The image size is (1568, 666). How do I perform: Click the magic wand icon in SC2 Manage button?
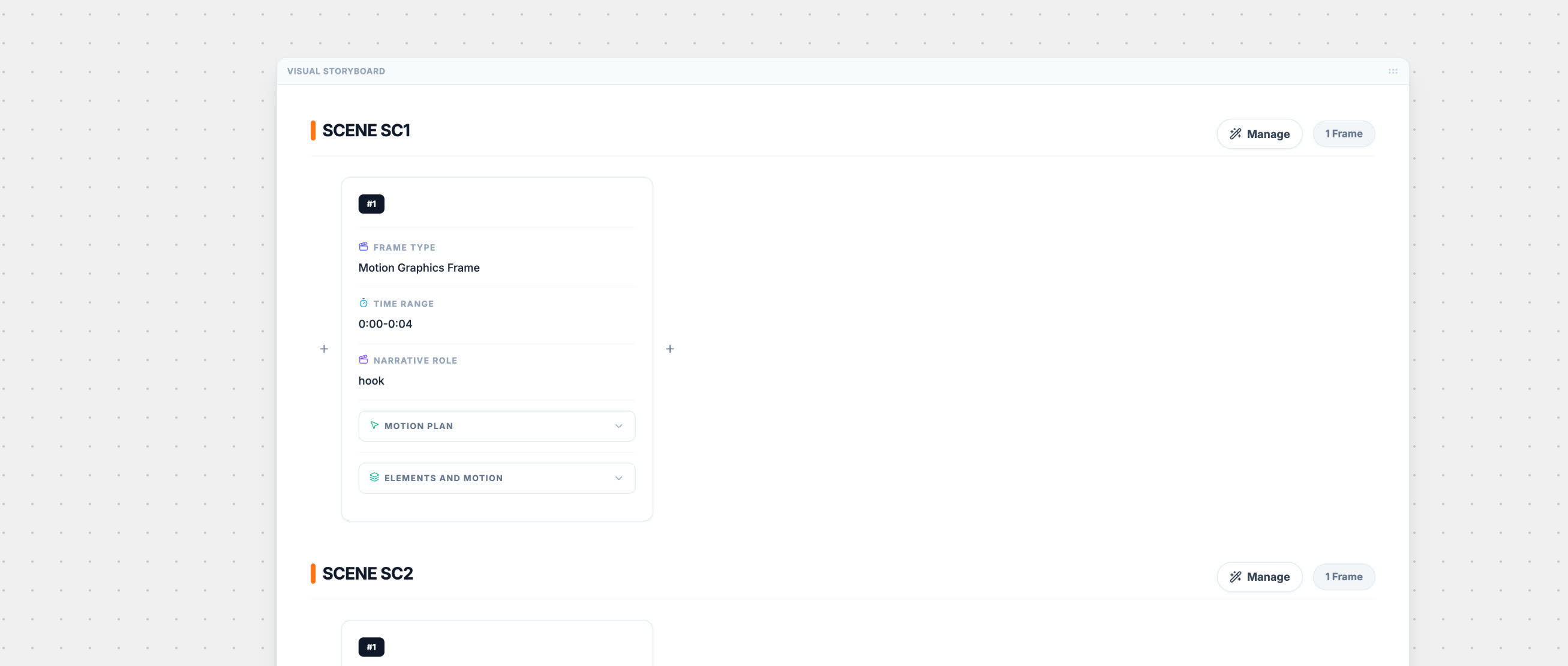[x=1235, y=577]
